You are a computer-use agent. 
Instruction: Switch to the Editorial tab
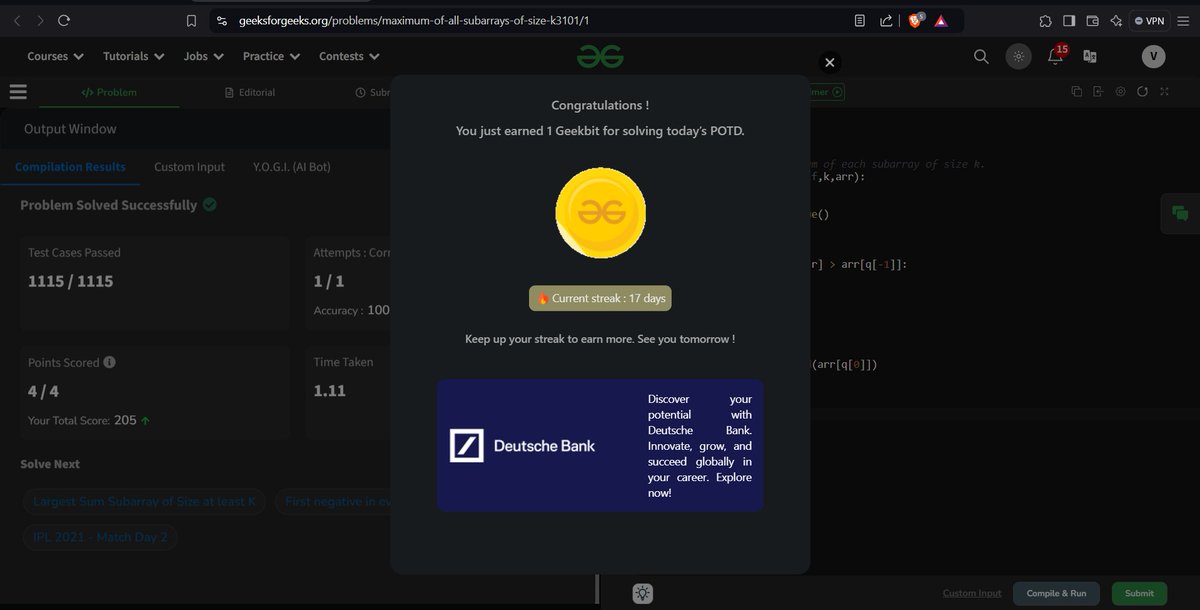[250, 92]
